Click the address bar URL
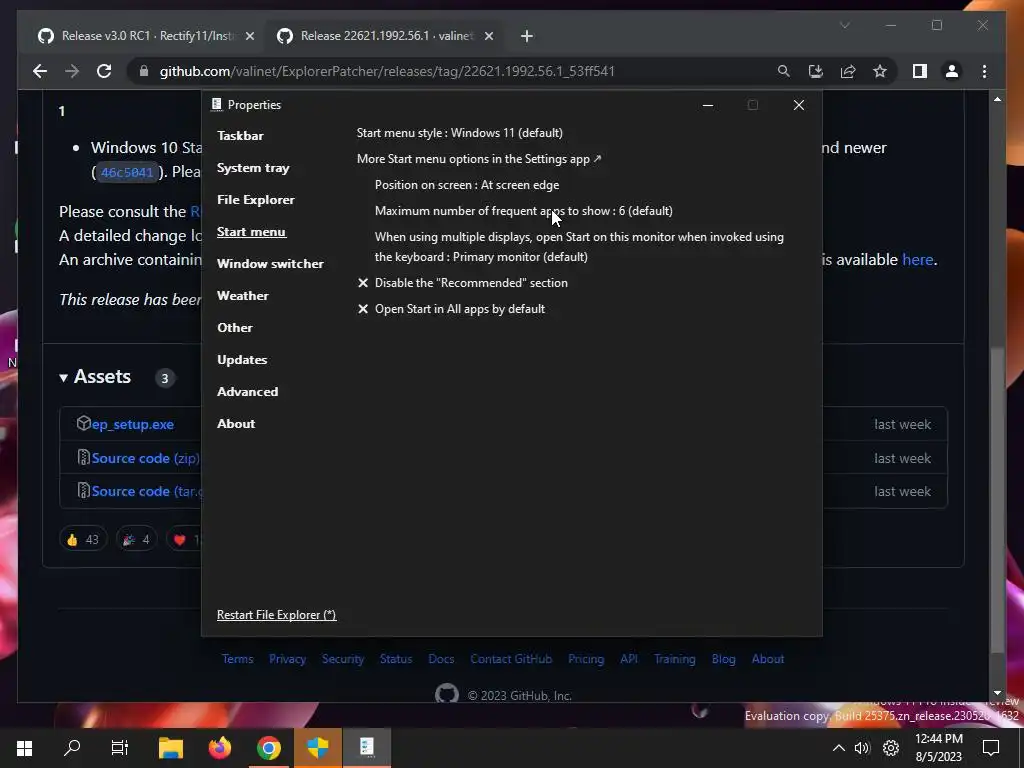1024x768 pixels. [x=387, y=71]
